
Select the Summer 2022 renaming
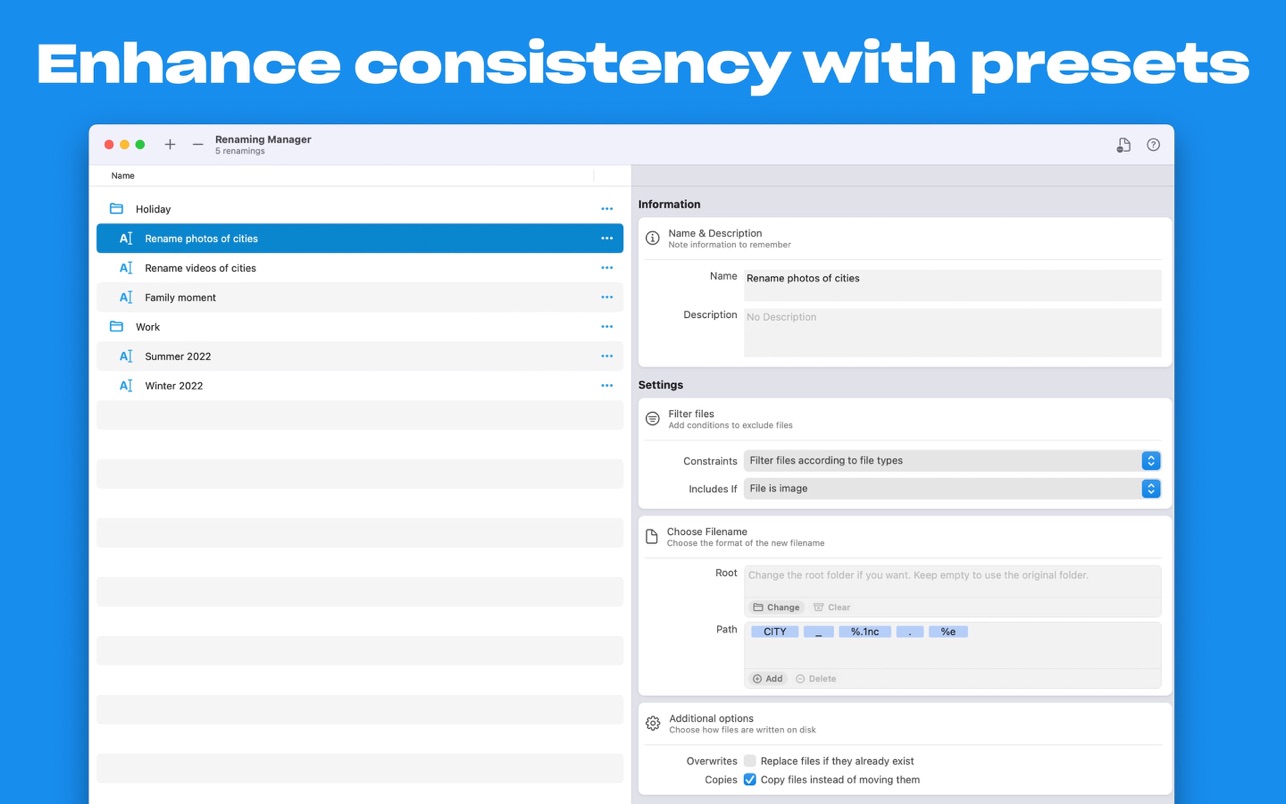[x=178, y=357]
